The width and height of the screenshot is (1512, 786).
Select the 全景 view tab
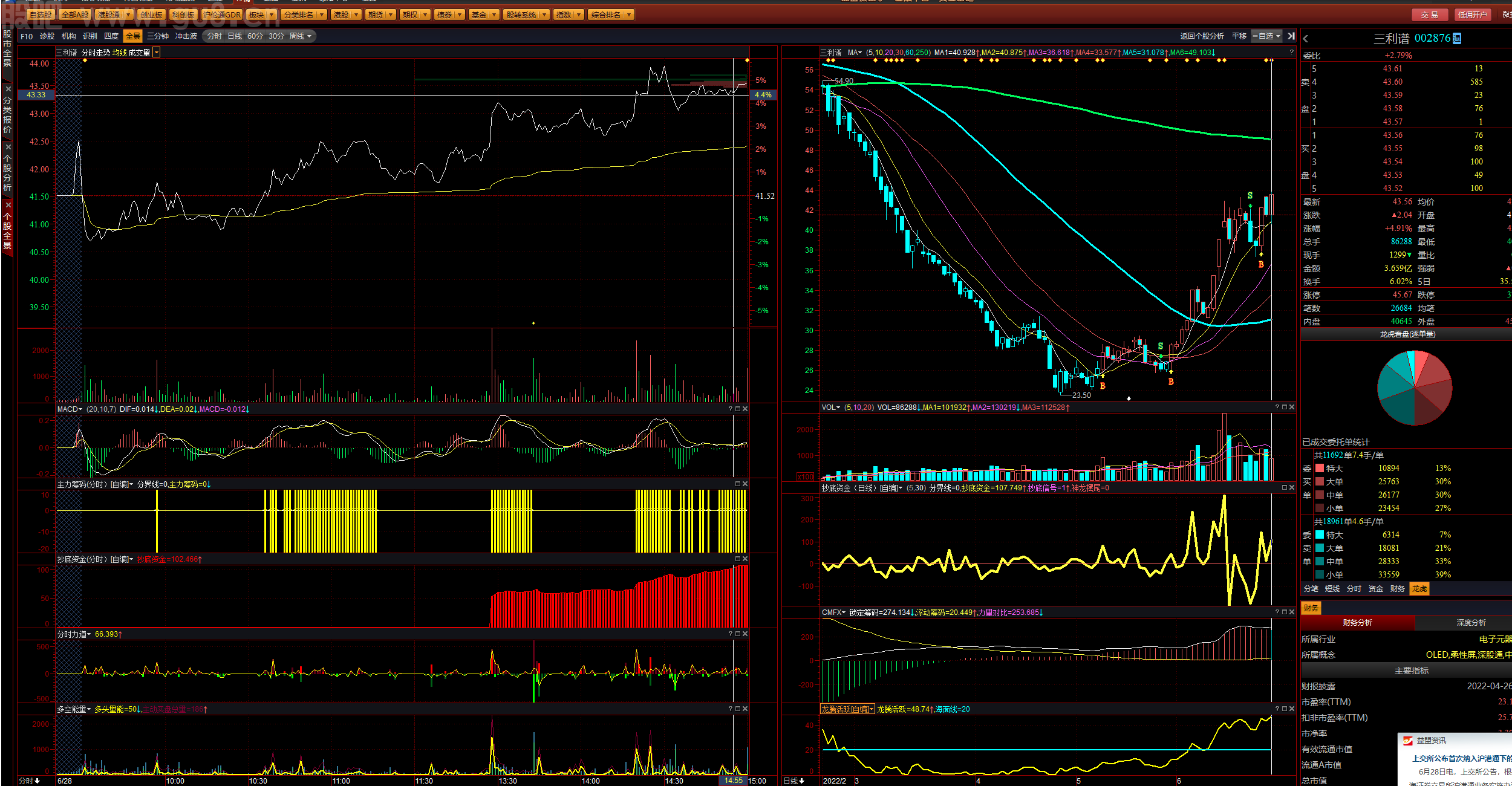coord(133,37)
